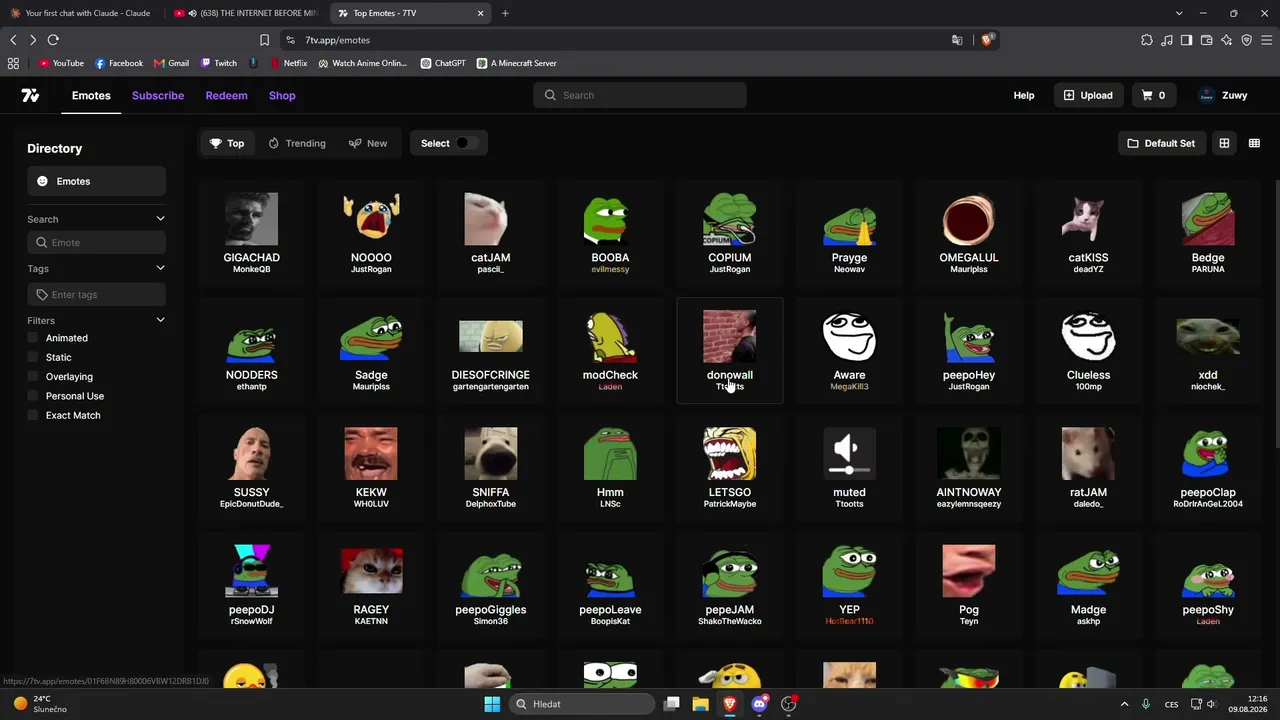The width and height of the screenshot is (1280, 720).
Task: Enable the Static filter checkbox
Action: [33, 357]
